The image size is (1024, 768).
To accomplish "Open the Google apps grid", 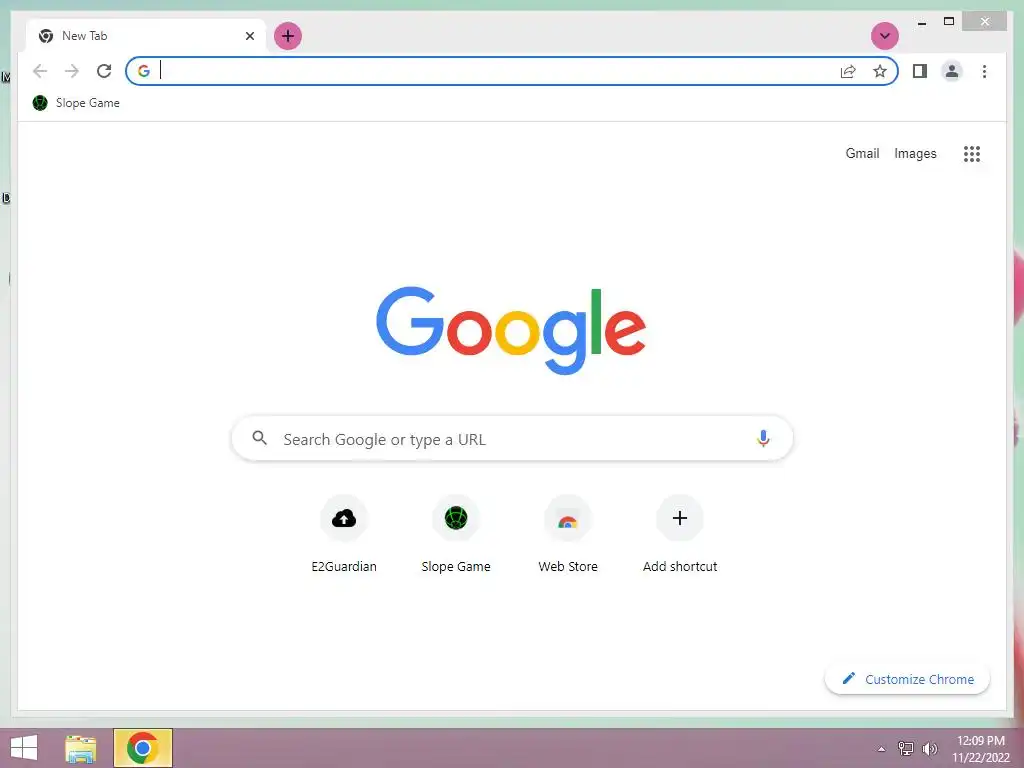I will pos(972,153).
